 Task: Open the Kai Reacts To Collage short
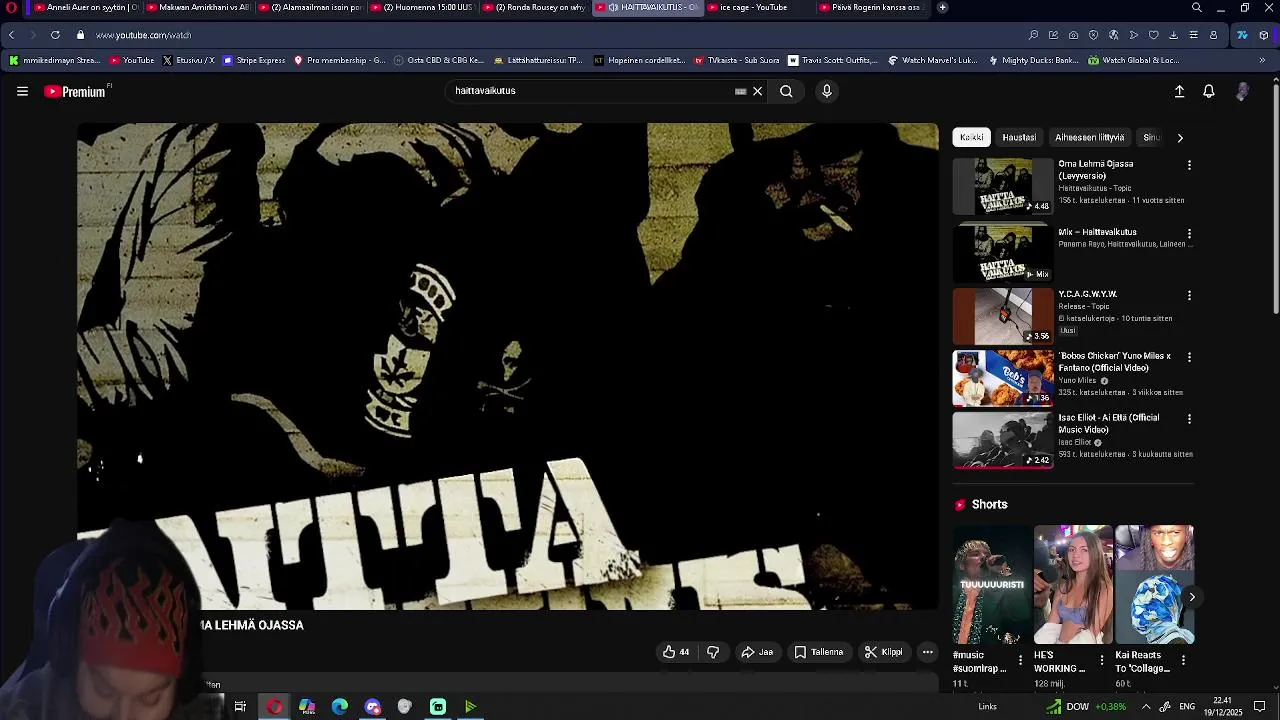click(x=1154, y=585)
